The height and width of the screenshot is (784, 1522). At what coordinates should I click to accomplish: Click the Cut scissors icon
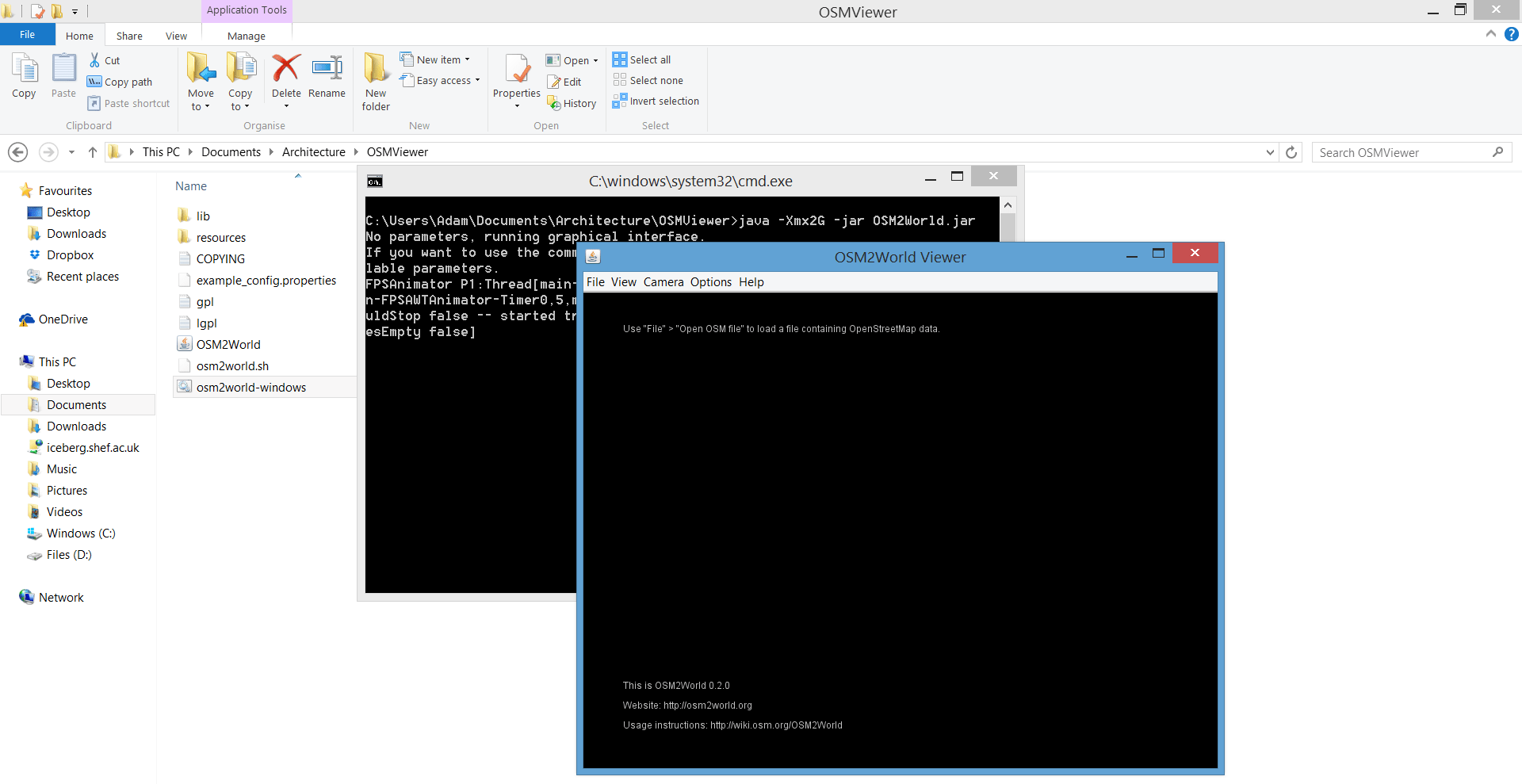tap(94, 60)
